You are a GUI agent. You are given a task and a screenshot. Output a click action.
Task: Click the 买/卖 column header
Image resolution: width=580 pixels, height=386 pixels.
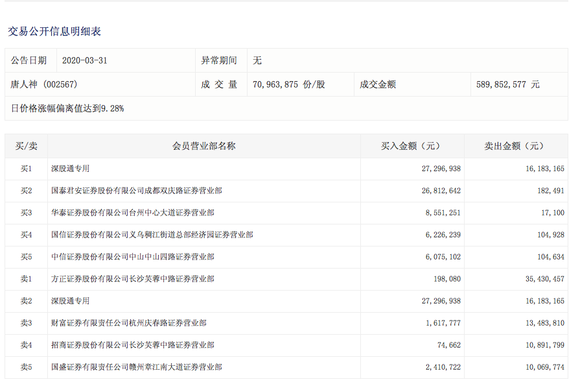tap(26, 146)
